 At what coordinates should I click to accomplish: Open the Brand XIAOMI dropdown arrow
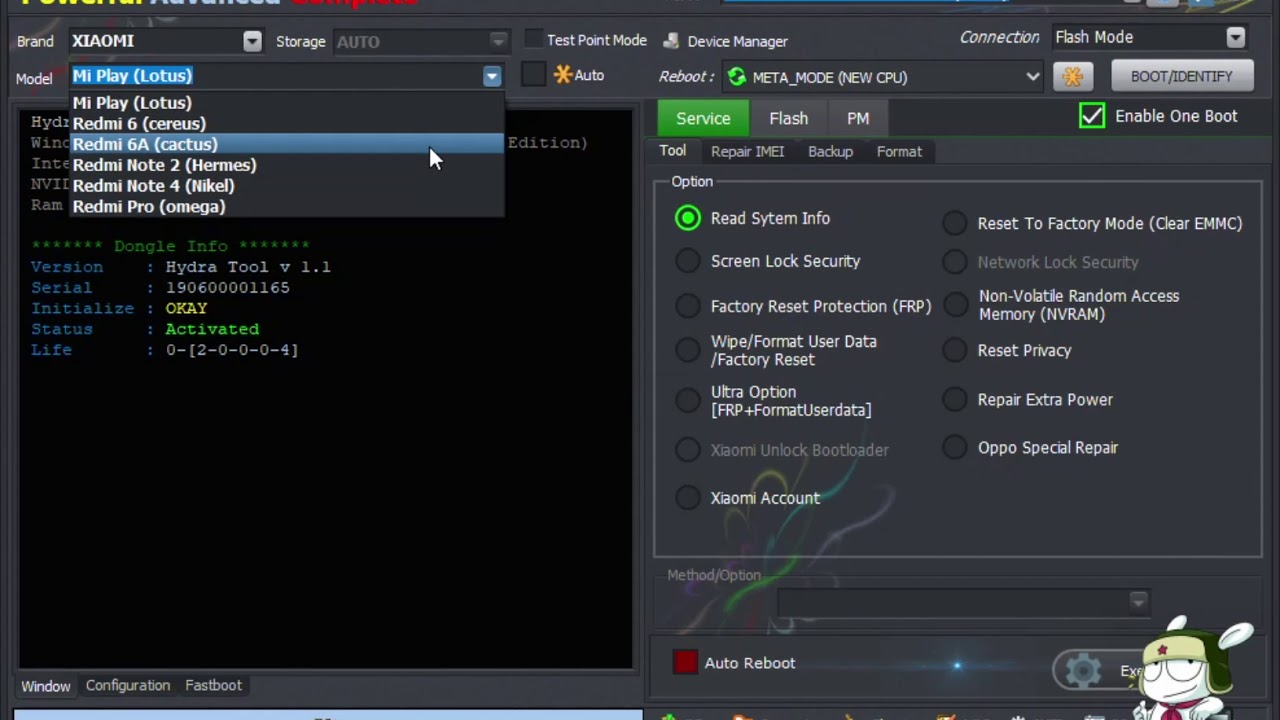(252, 41)
